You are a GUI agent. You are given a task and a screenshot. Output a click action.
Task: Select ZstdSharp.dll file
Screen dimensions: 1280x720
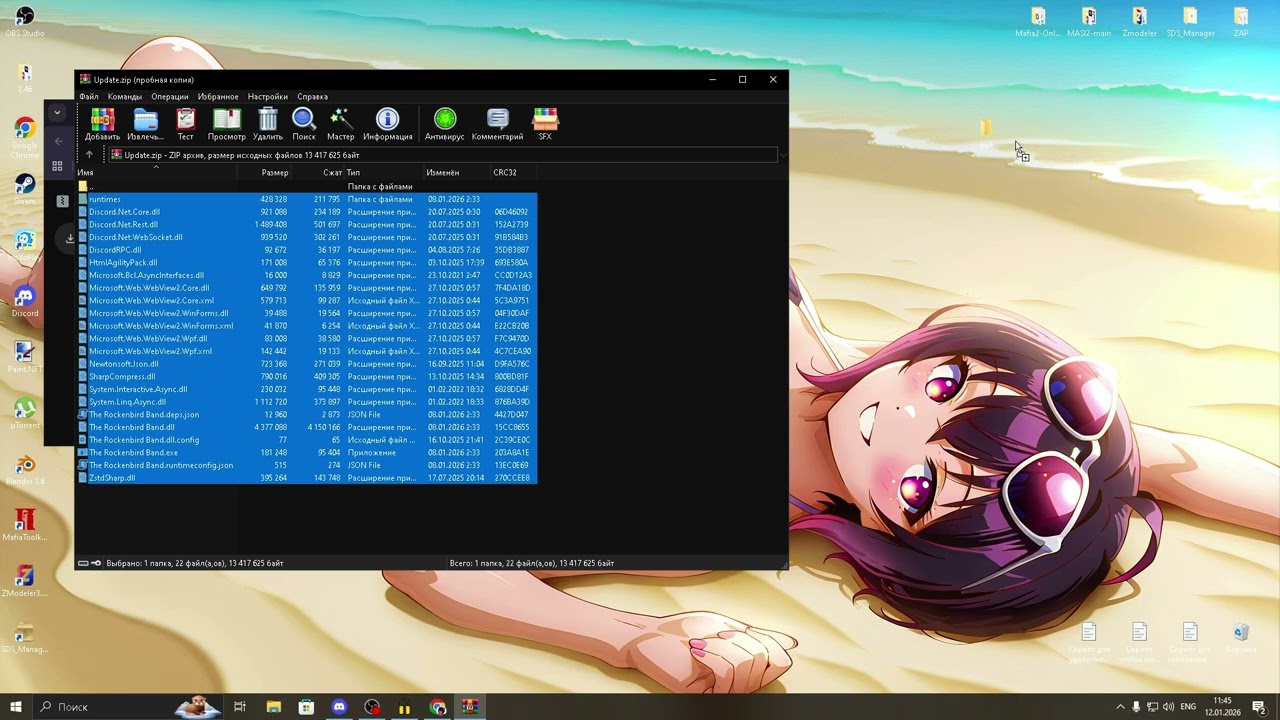click(x=307, y=478)
